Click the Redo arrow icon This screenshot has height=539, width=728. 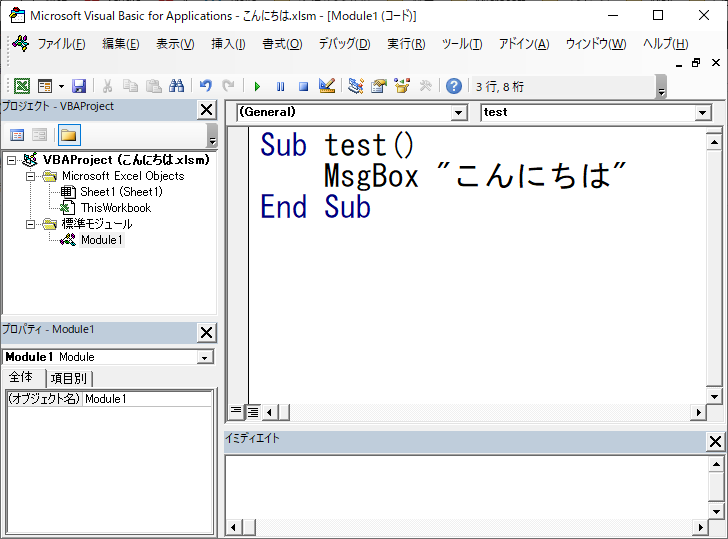click(228, 86)
